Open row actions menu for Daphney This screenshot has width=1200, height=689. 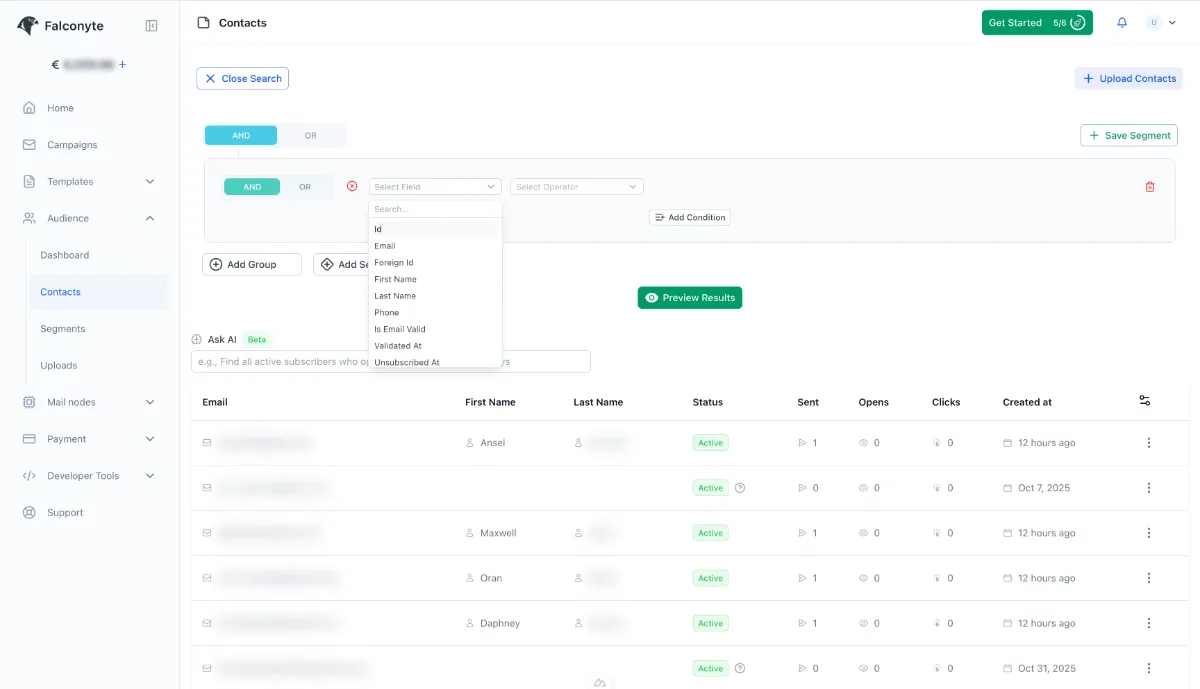click(1148, 623)
